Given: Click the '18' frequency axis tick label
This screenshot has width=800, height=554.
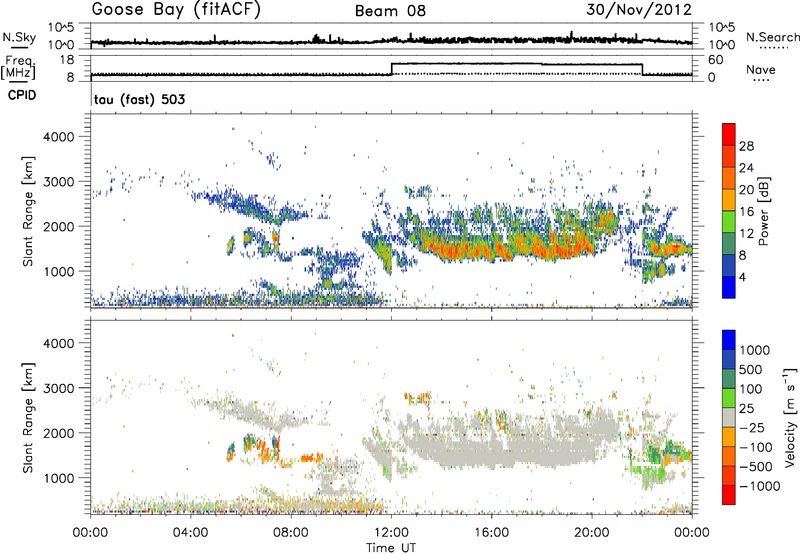Looking at the screenshot, I should (67, 60).
